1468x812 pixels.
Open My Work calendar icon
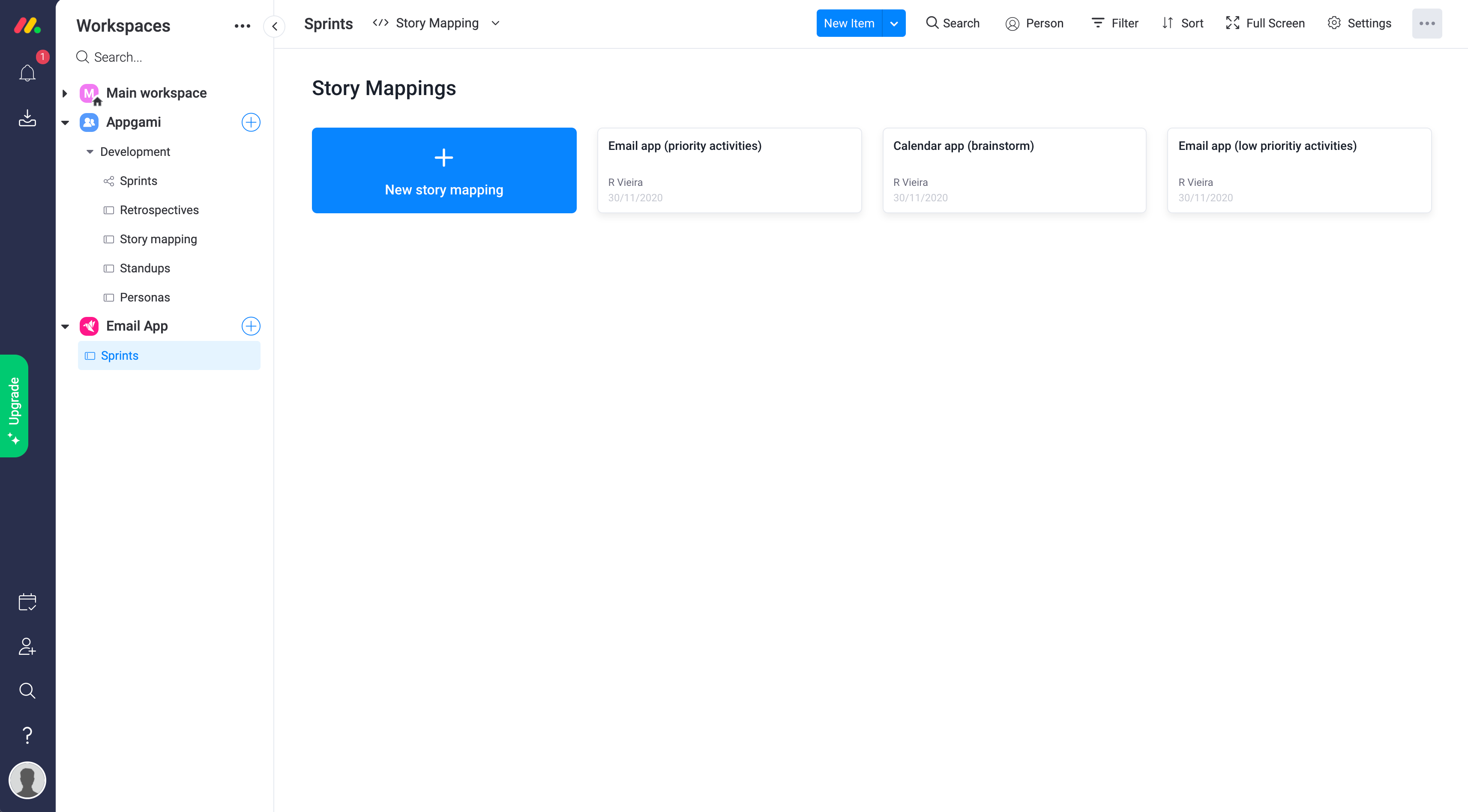point(27,602)
